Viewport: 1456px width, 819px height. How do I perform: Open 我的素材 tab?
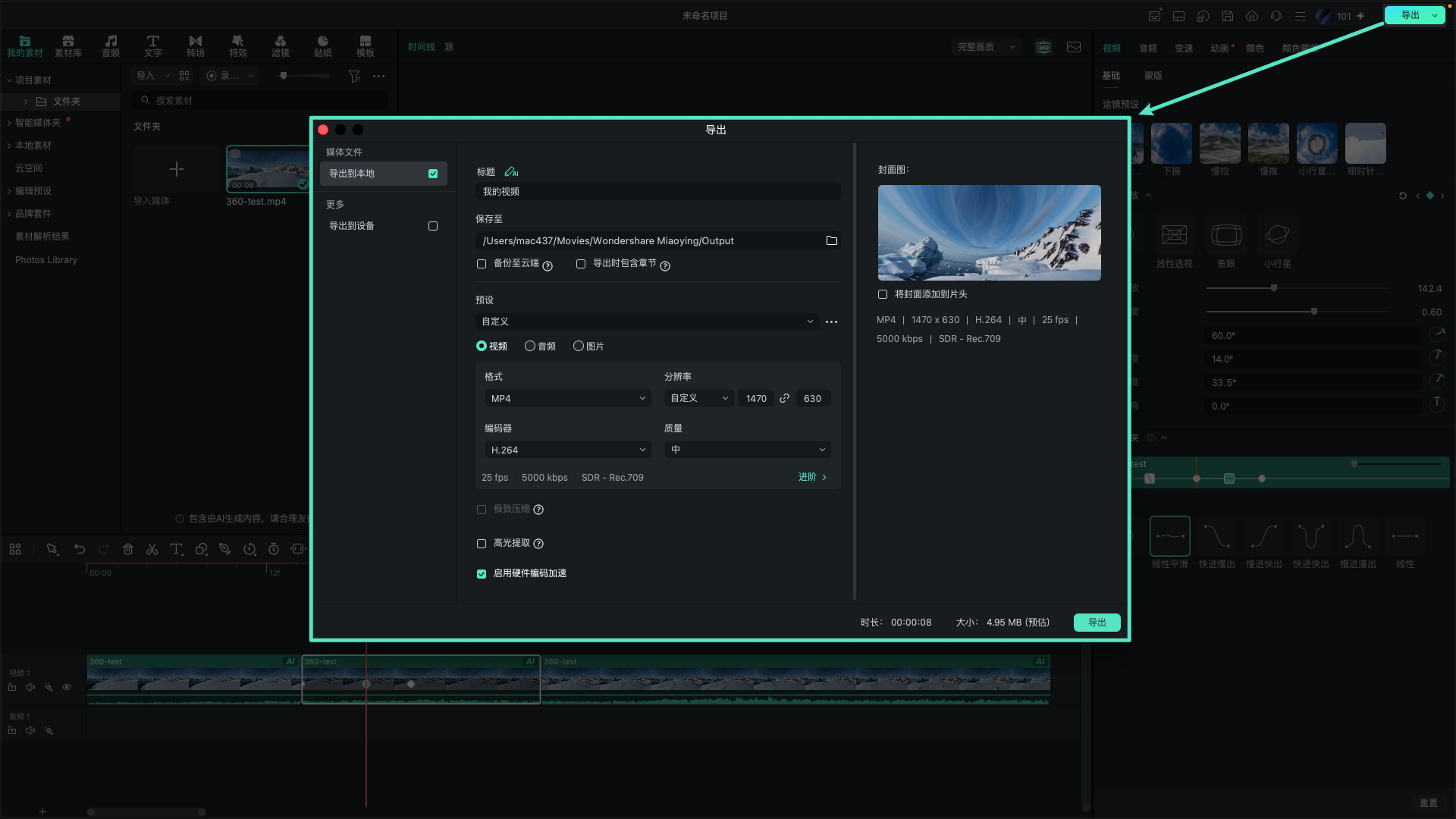[25, 46]
